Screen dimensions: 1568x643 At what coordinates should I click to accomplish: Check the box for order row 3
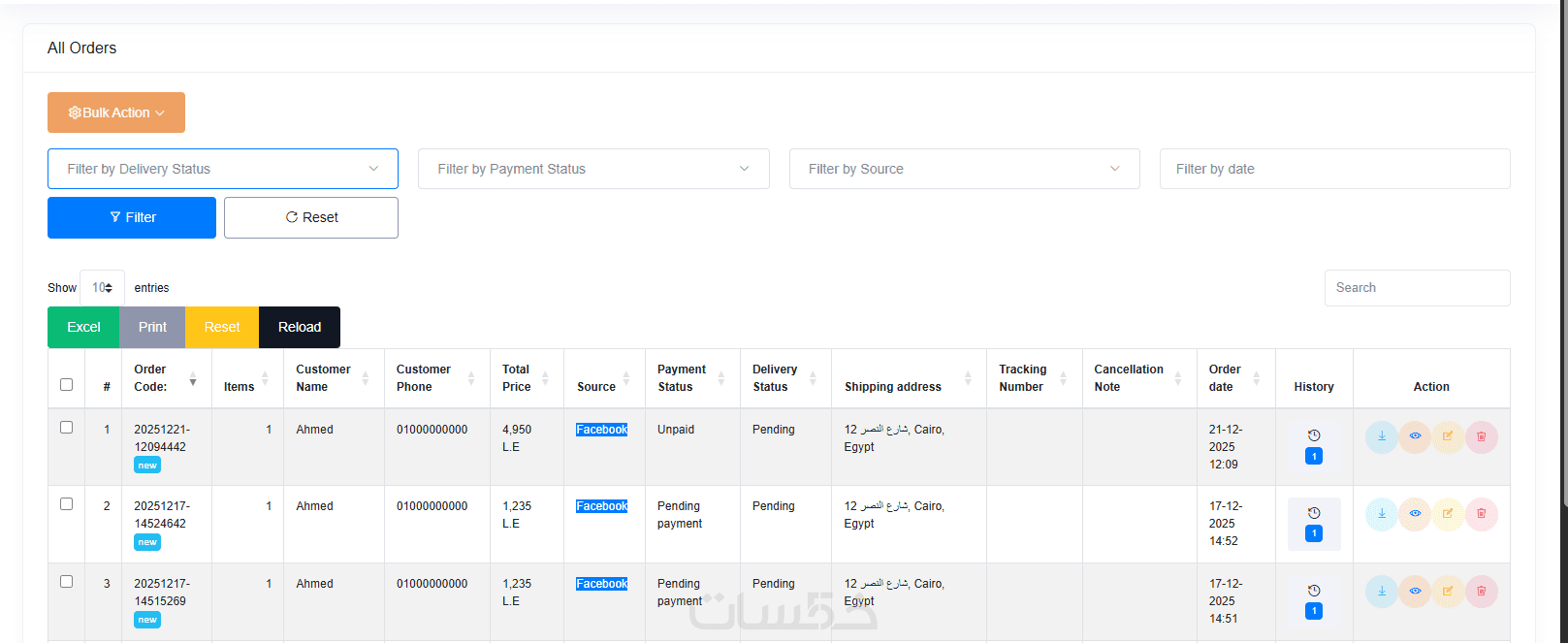click(66, 582)
